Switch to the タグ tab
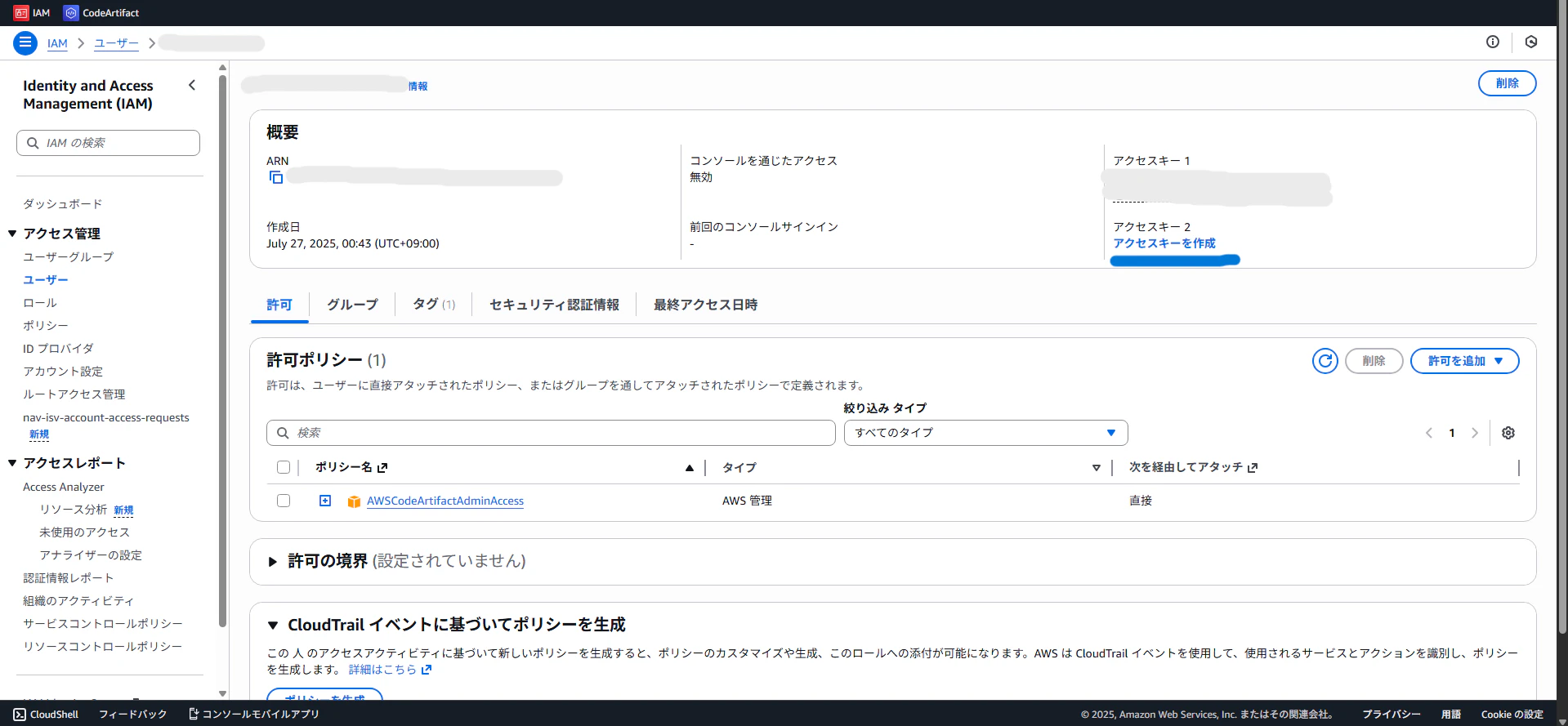 (434, 305)
